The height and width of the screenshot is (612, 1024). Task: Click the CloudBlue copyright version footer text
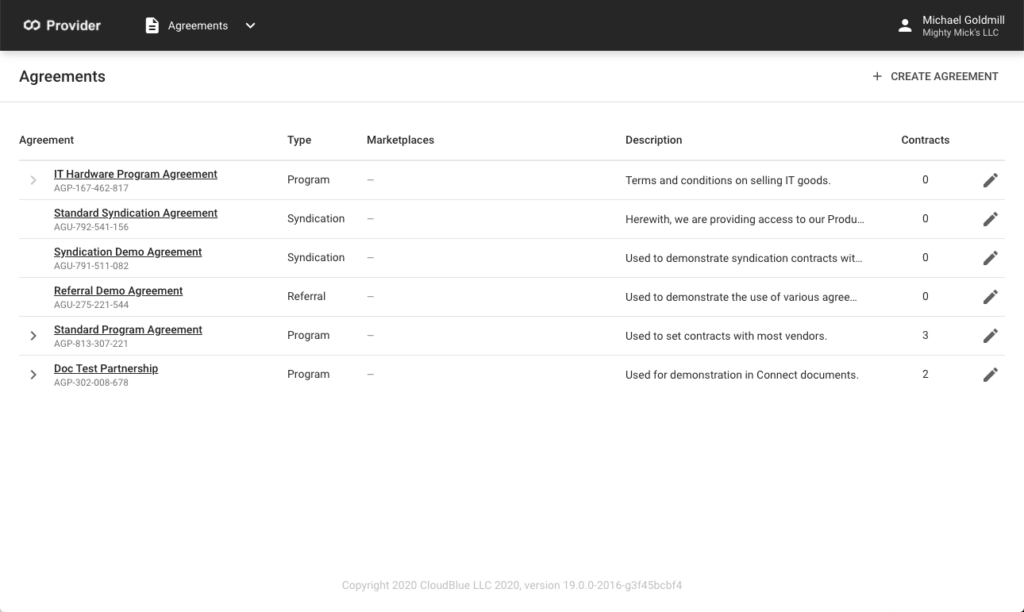(511, 585)
